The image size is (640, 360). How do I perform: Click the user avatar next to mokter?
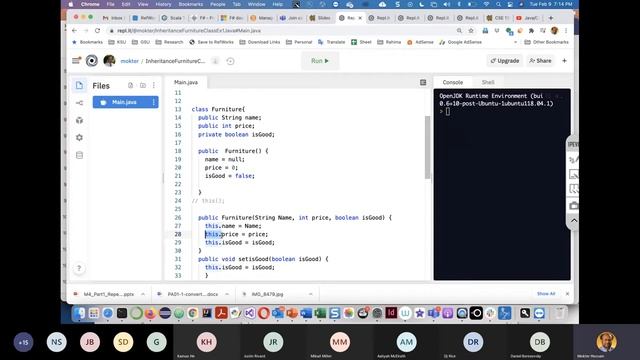tap(109, 61)
